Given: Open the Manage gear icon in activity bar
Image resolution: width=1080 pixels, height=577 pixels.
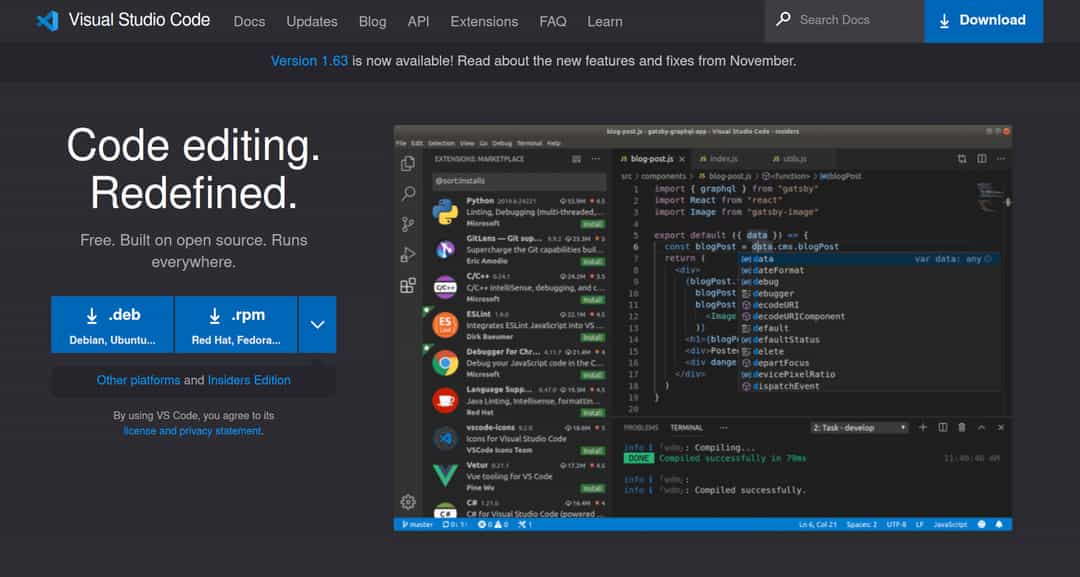Looking at the screenshot, I should 408,502.
